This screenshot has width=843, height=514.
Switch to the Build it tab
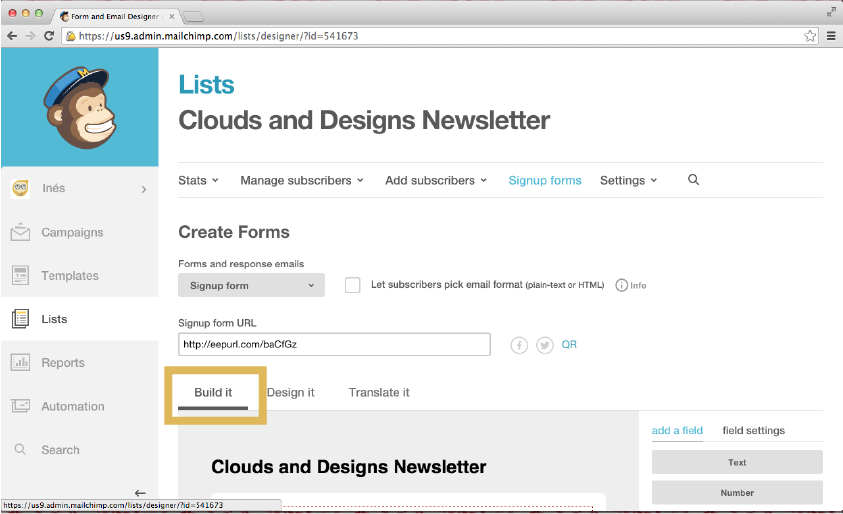pos(213,392)
